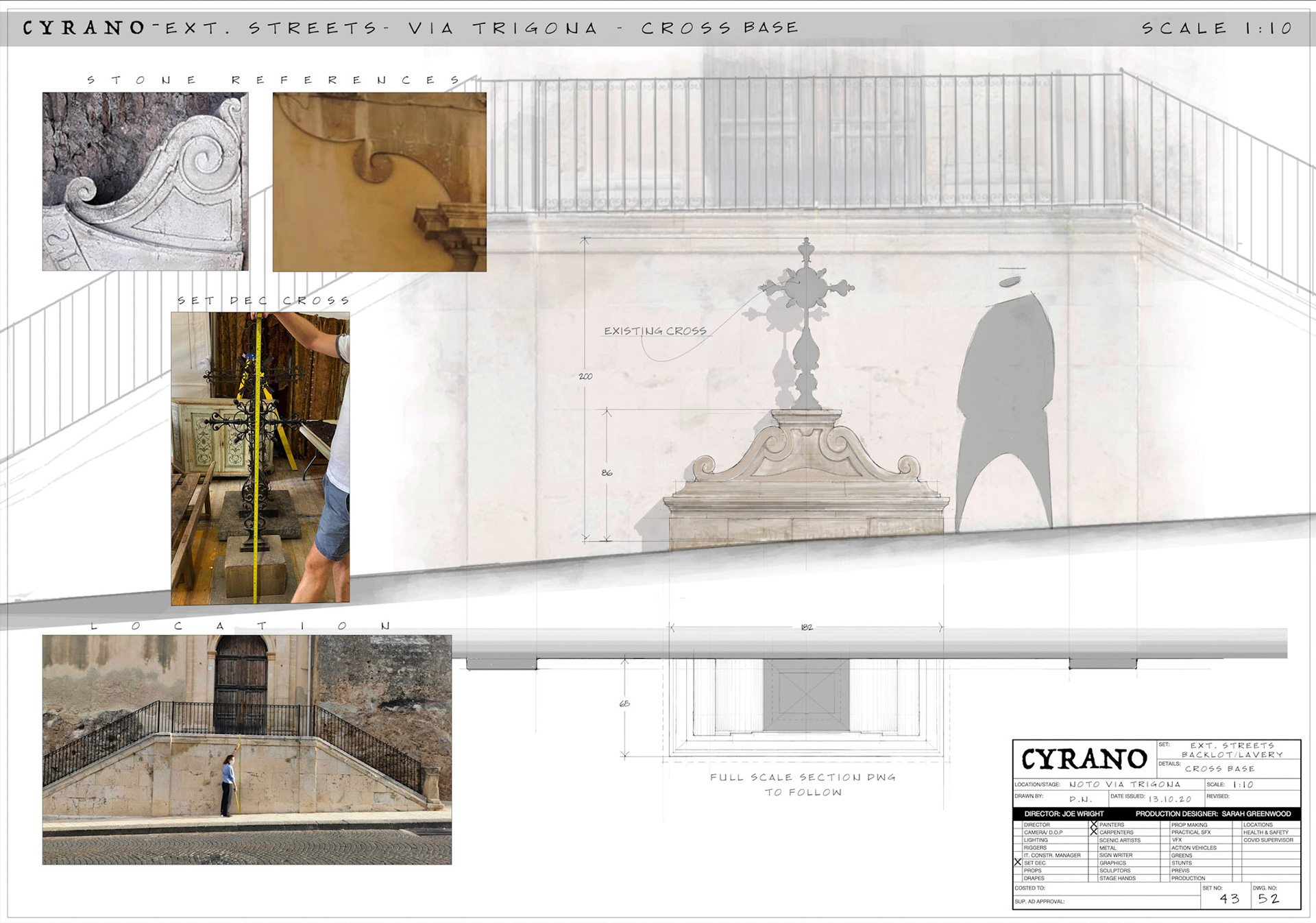Click the checked Carpenters checkbox
The image size is (1316, 923).
pyautogui.click(x=1094, y=832)
